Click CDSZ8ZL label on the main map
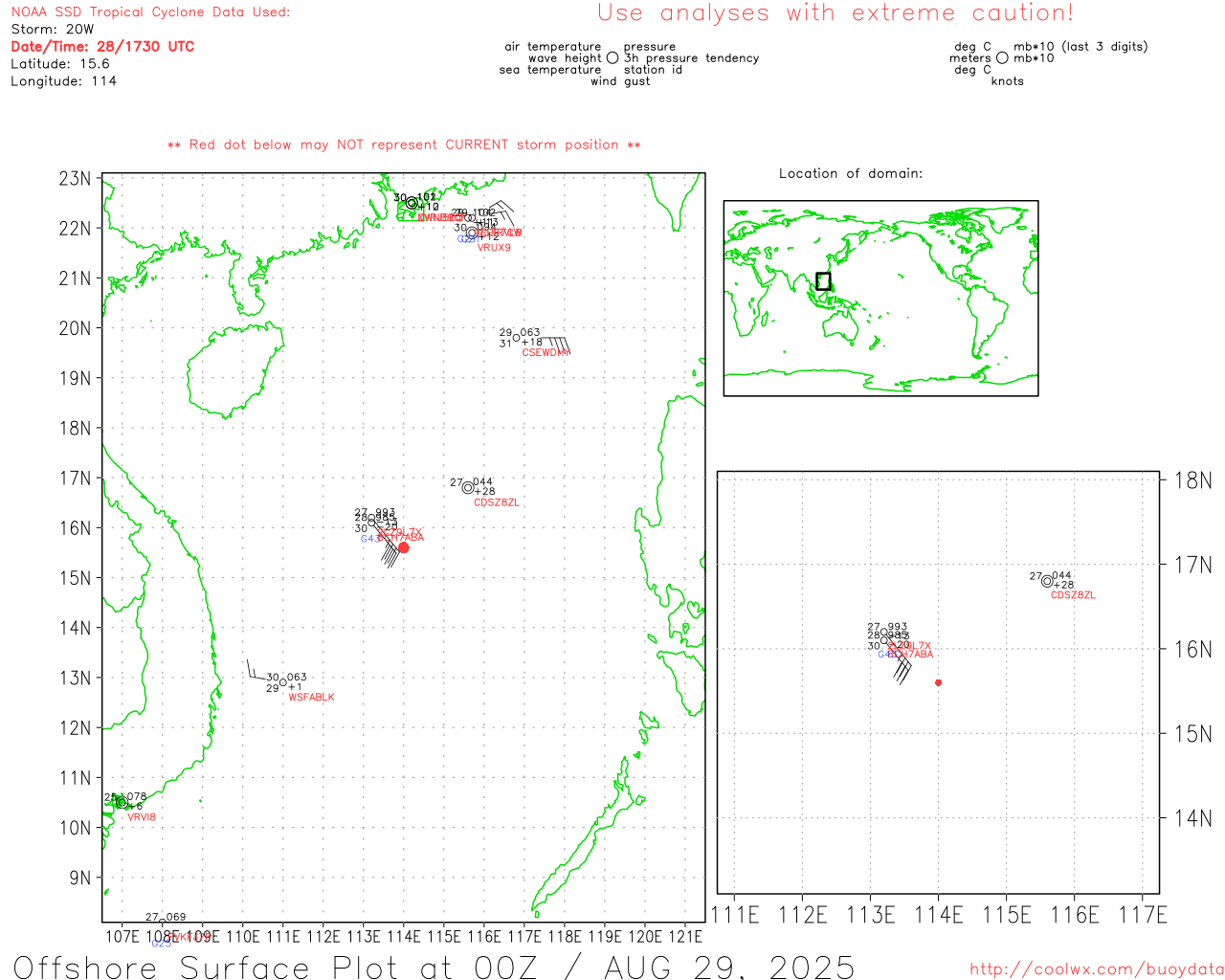Viewport: 1225px width, 980px height. coord(497,502)
